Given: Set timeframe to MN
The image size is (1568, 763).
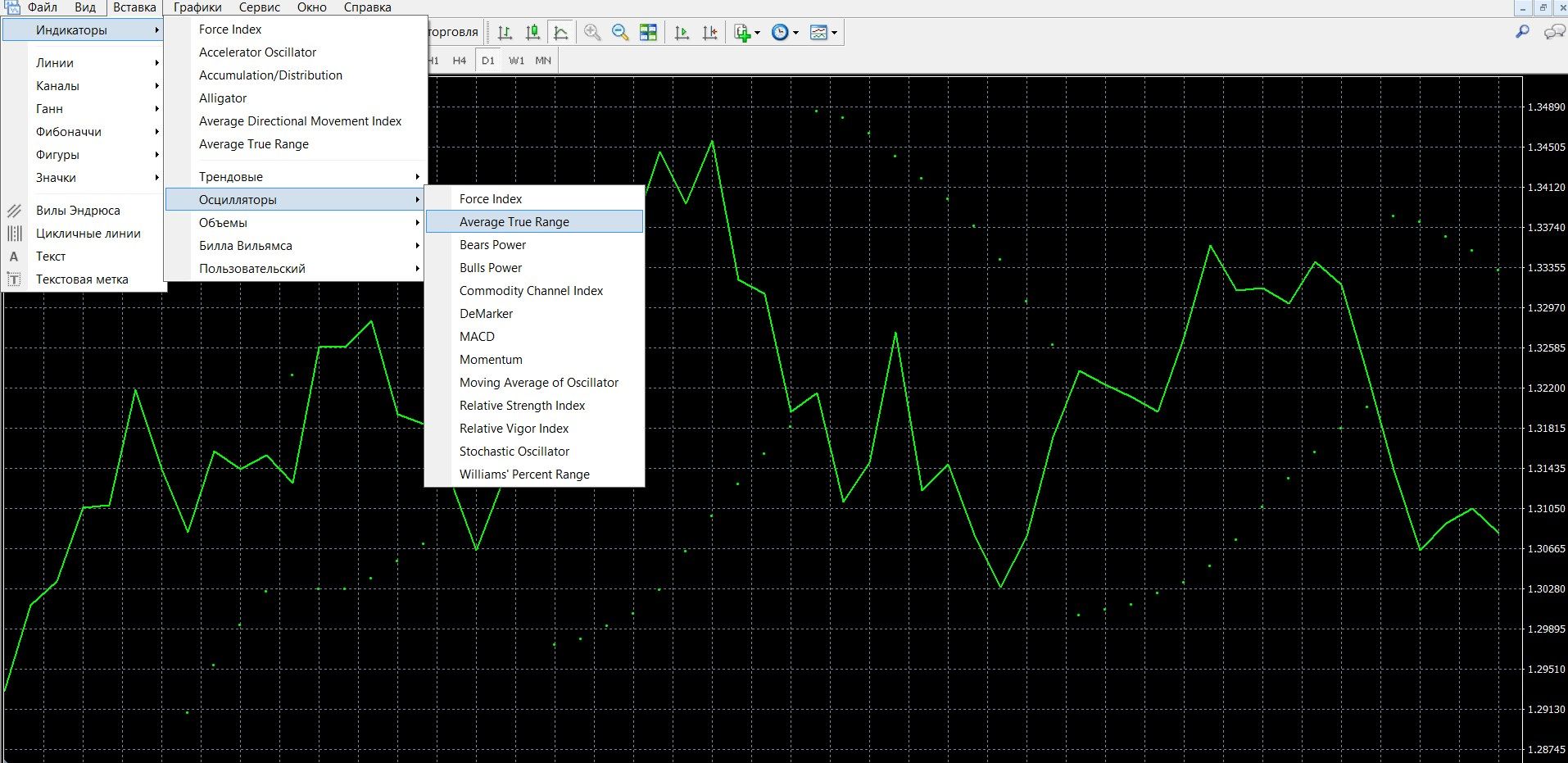Looking at the screenshot, I should [543, 61].
